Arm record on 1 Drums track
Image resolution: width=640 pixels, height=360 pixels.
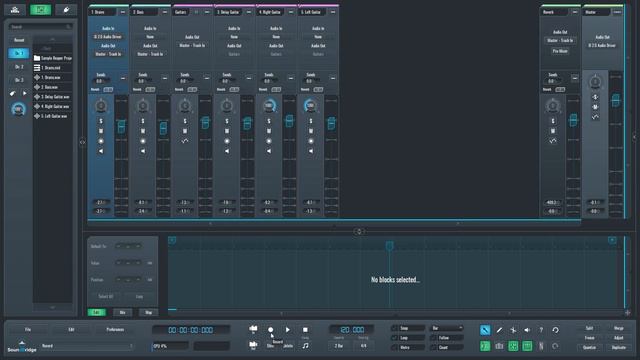[101, 141]
